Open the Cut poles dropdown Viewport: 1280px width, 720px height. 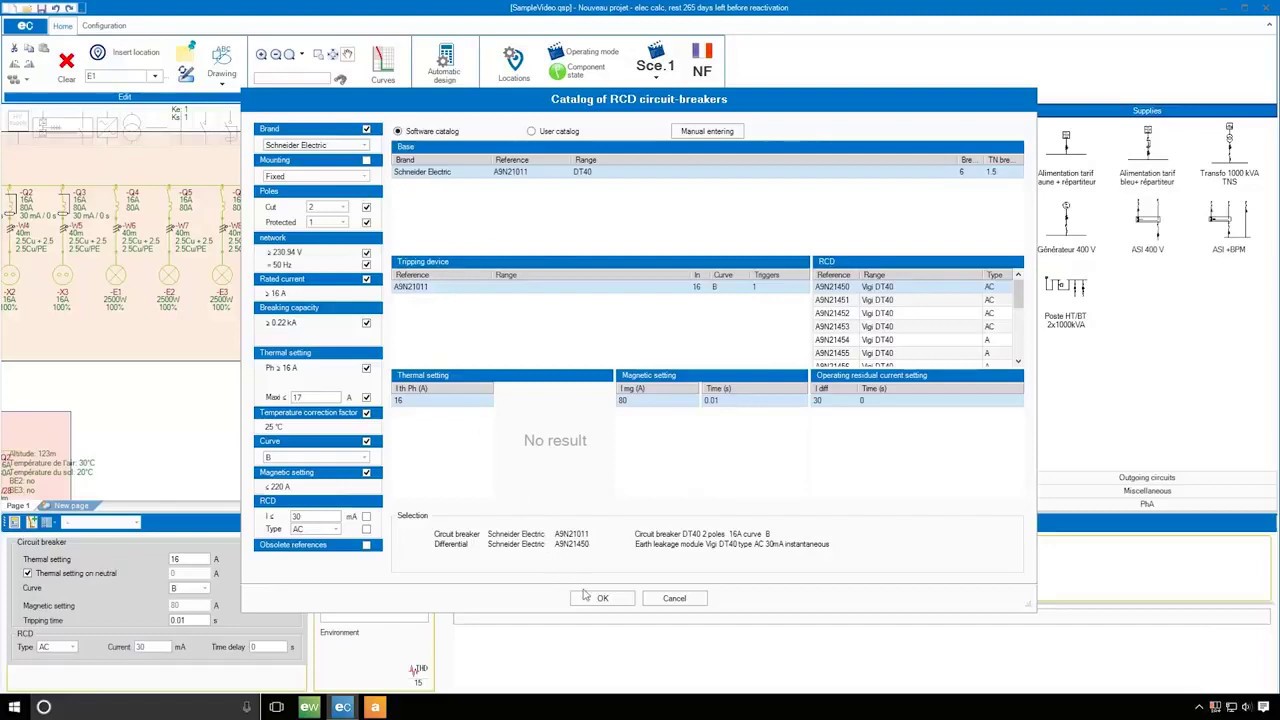(328, 207)
